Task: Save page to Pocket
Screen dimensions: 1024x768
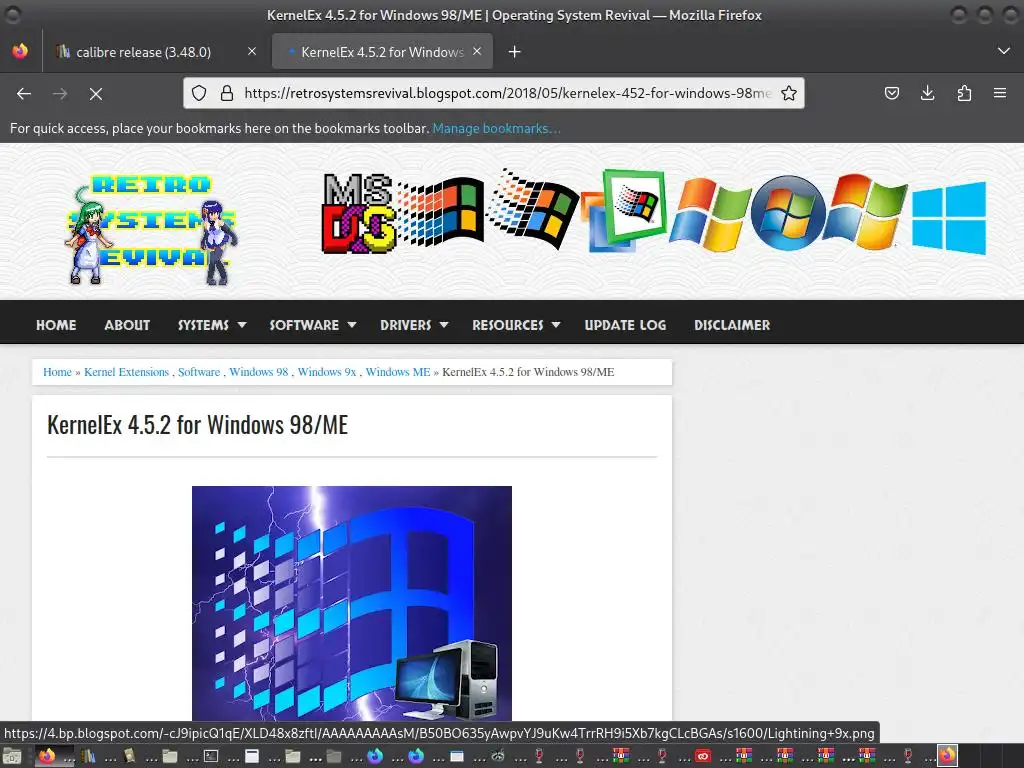Action: (891, 93)
